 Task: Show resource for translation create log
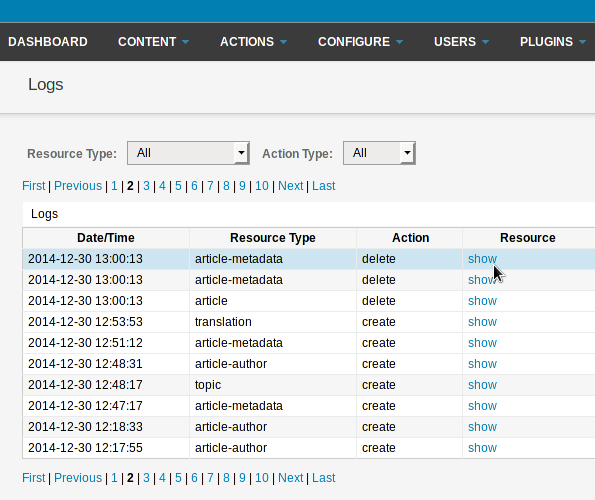(482, 322)
